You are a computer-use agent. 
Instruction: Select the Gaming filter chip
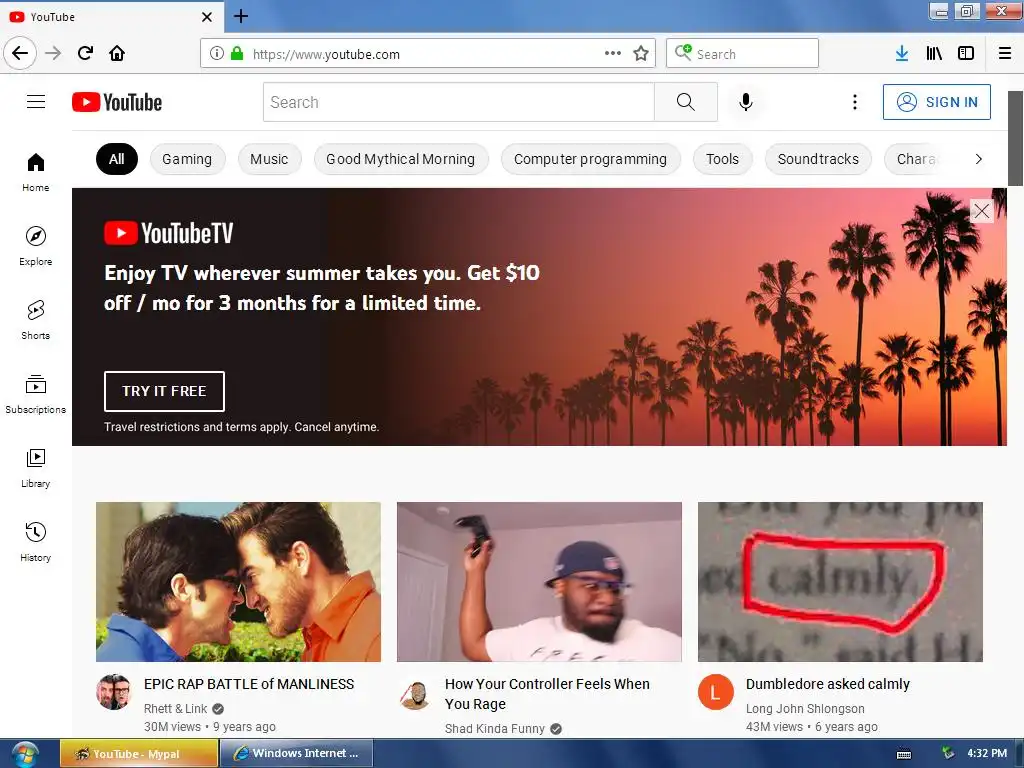(187, 159)
